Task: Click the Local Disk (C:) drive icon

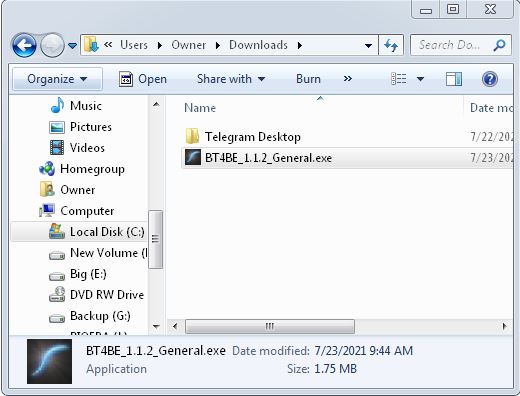Action: coord(57,231)
